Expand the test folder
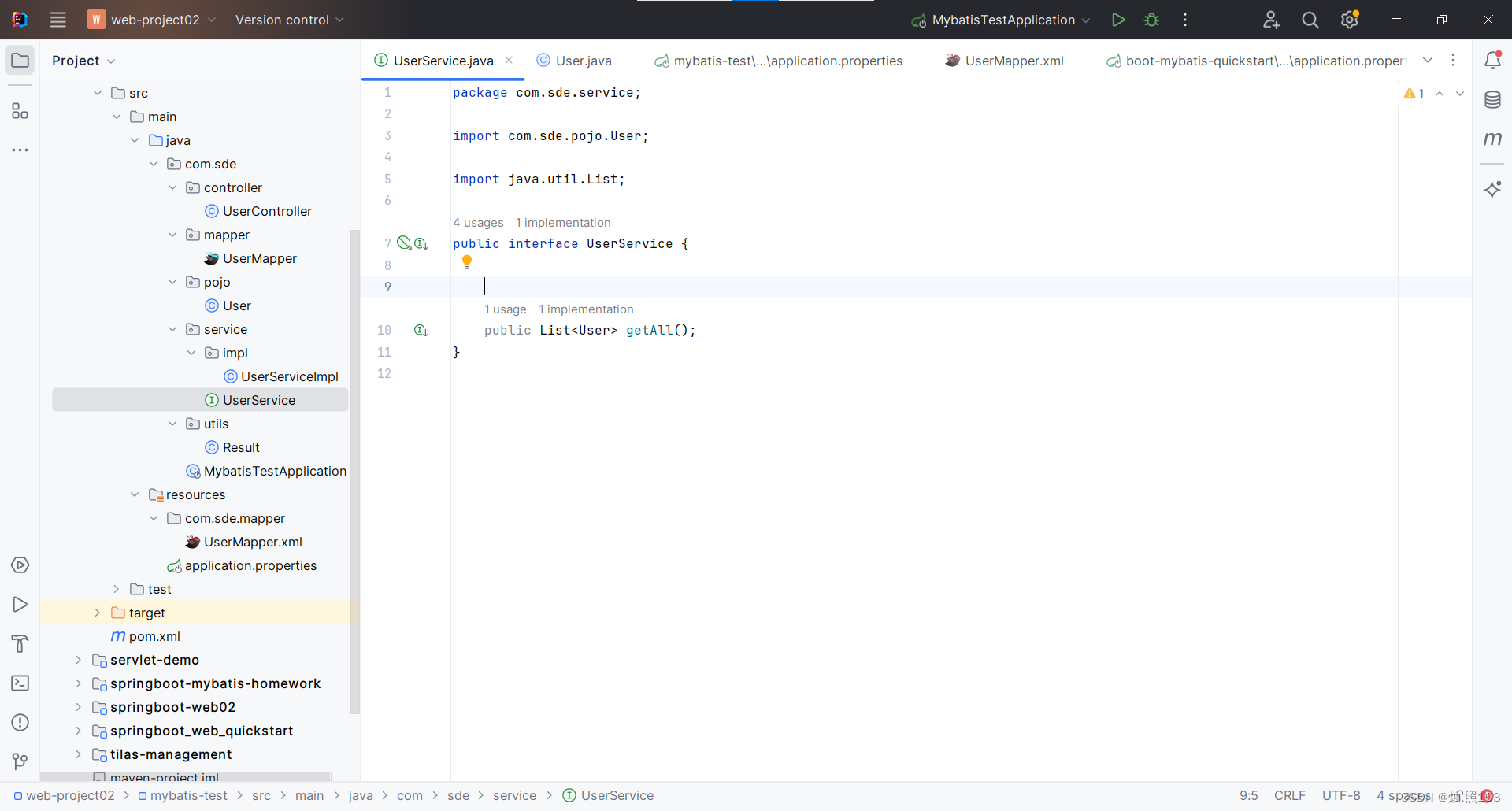Screen dimensions: 1512x811 click(x=117, y=589)
